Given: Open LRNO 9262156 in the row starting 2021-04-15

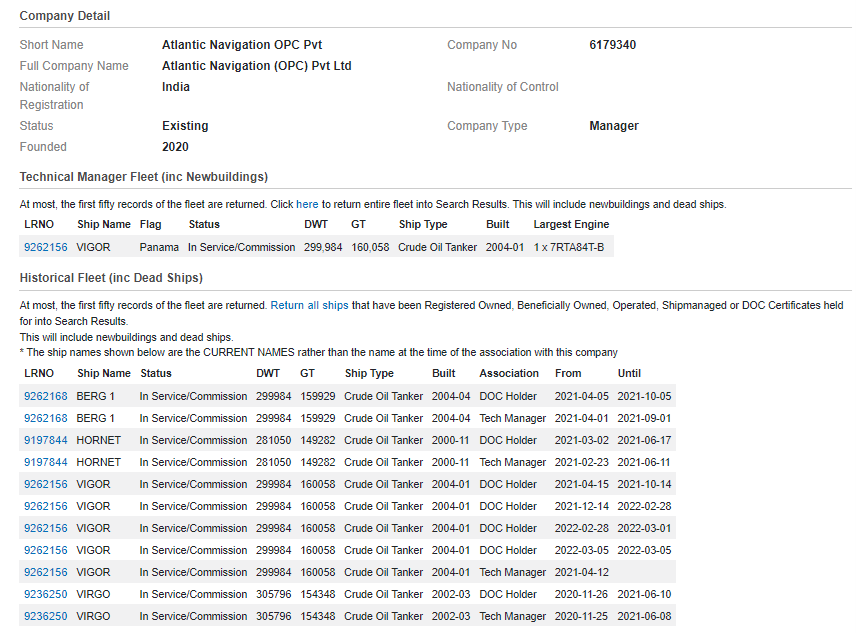Looking at the screenshot, I should click(46, 484).
